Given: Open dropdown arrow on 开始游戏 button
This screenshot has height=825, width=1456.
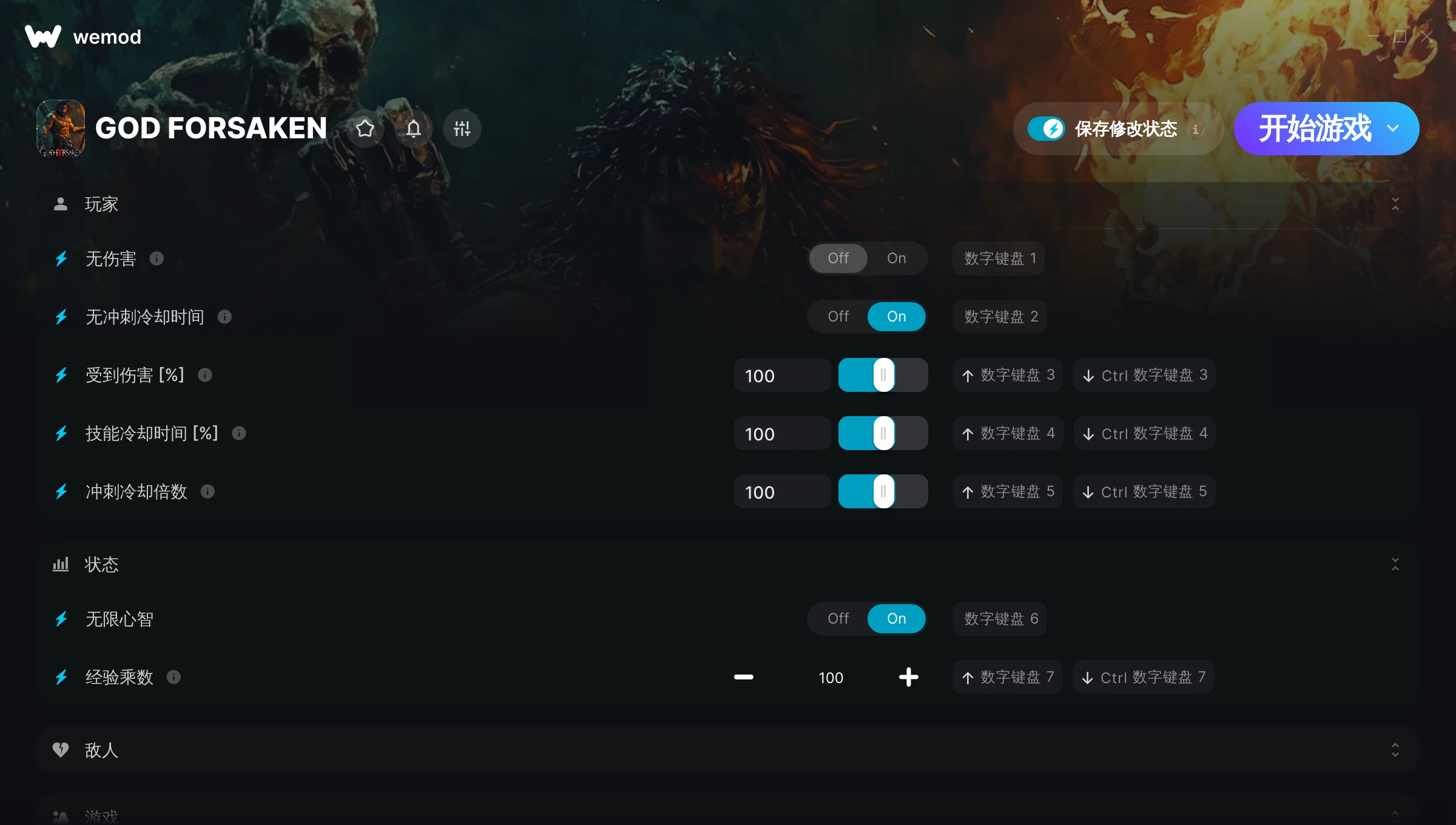Looking at the screenshot, I should (1393, 129).
